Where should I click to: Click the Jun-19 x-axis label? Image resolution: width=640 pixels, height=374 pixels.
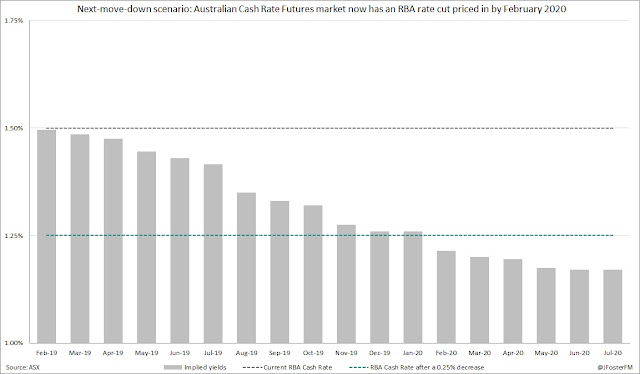tap(180, 353)
